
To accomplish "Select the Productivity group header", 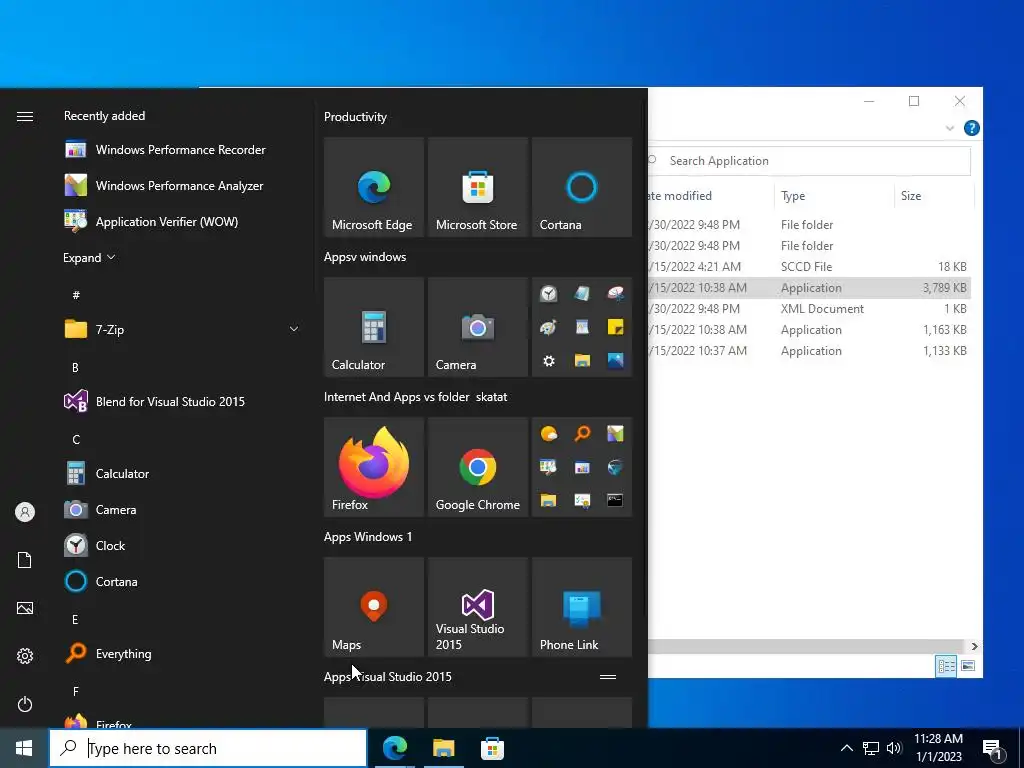I will [x=355, y=117].
